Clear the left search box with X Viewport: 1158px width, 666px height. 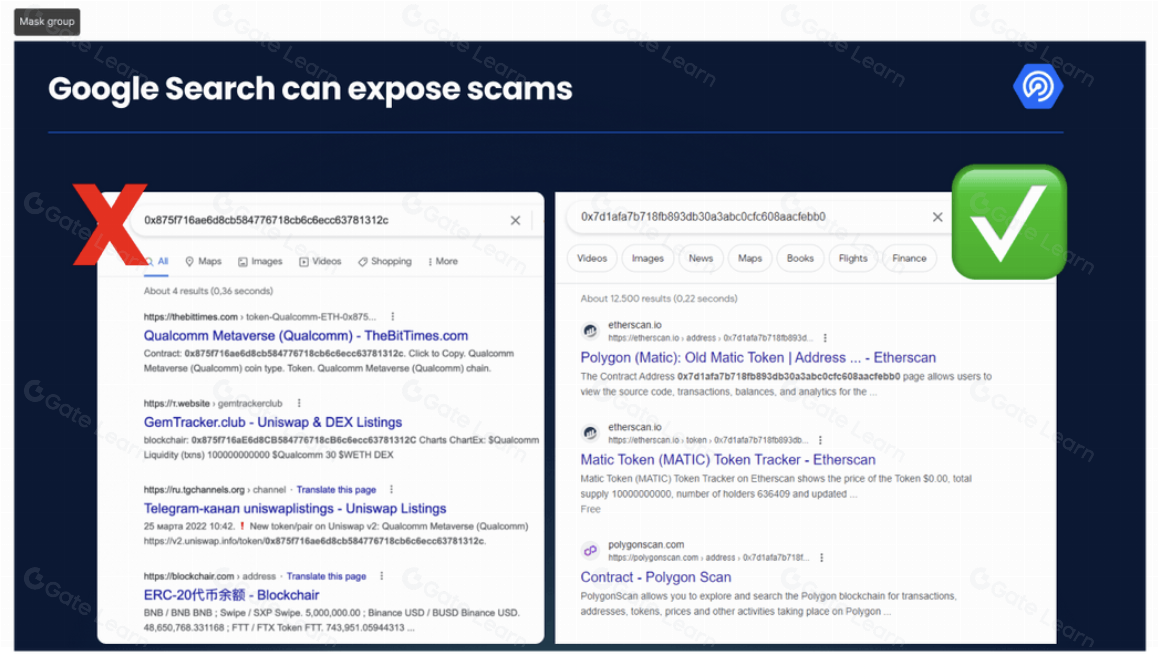click(x=515, y=220)
